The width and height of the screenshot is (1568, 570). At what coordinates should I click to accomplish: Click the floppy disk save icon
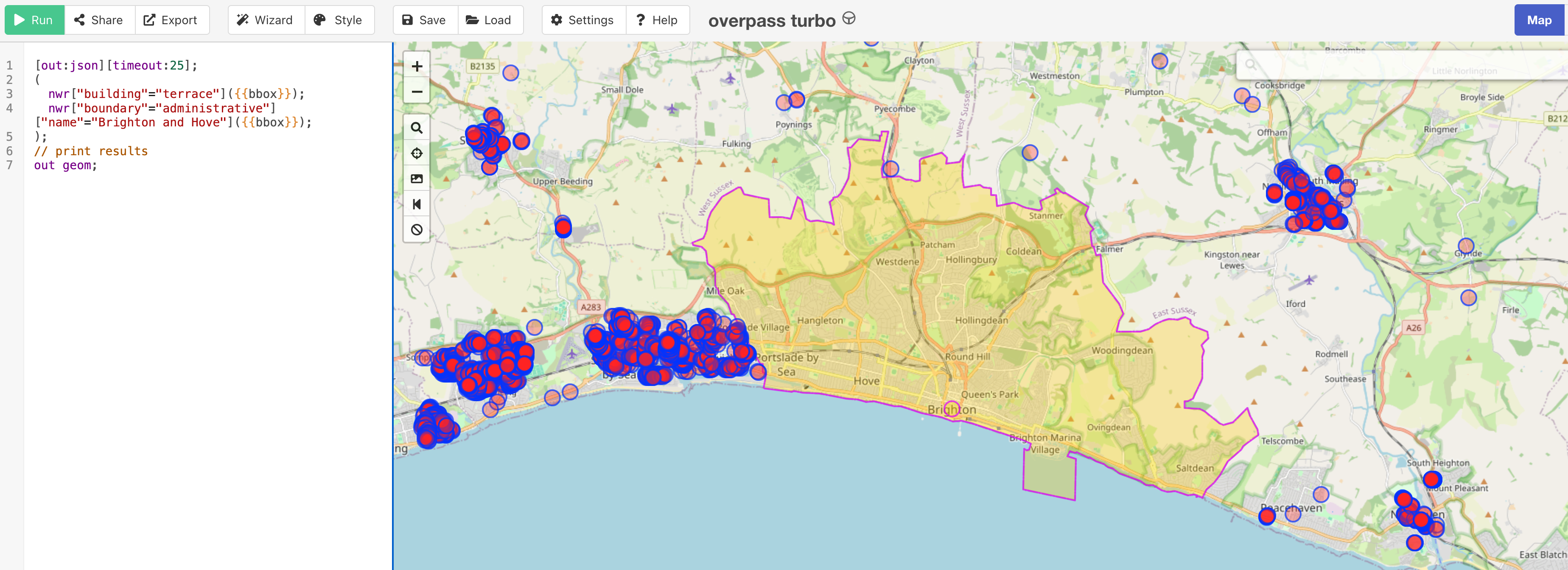pos(407,20)
